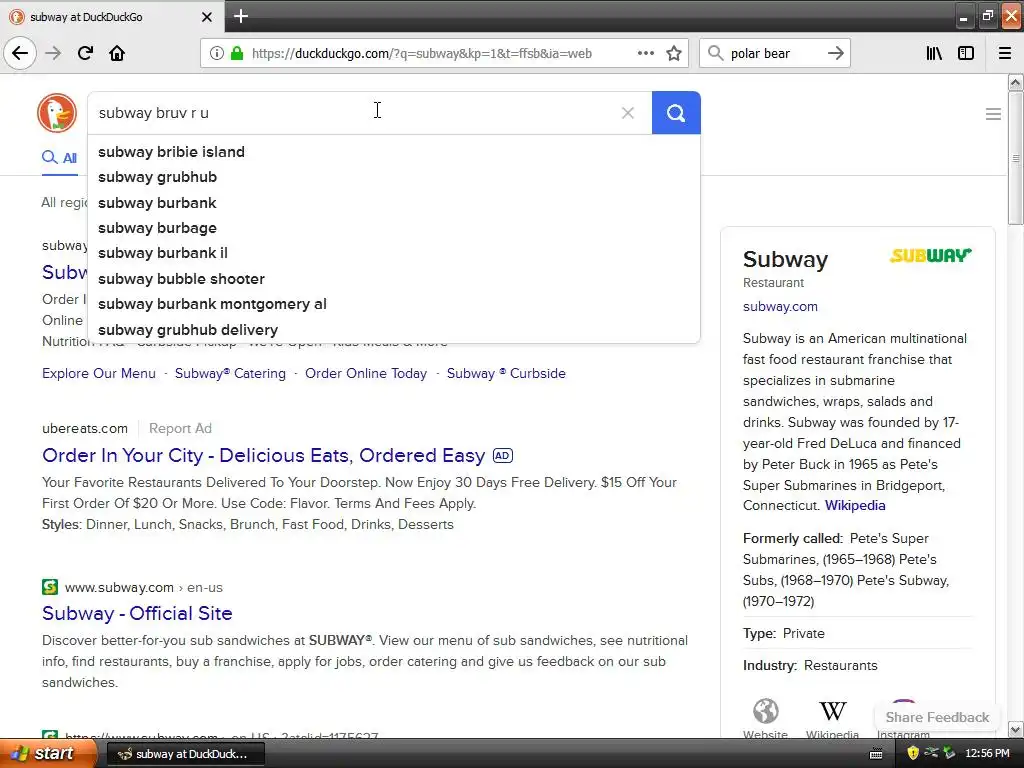The image size is (1024, 768).
Task: Open the Firefox Library icon
Action: [x=934, y=53]
